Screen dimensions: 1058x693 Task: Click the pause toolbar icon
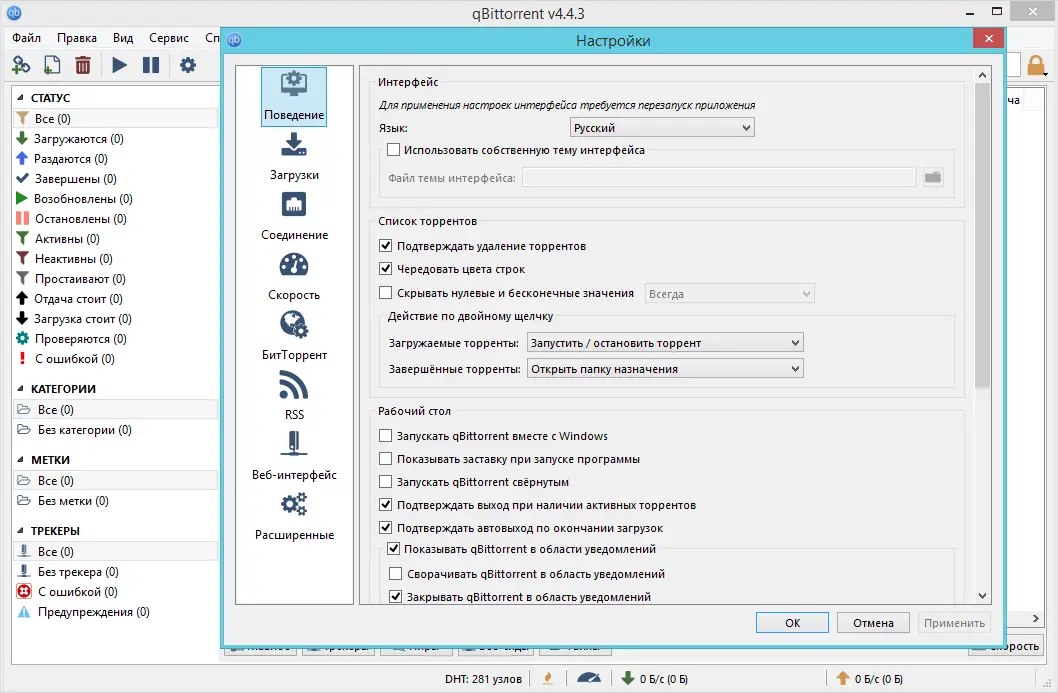[150, 65]
